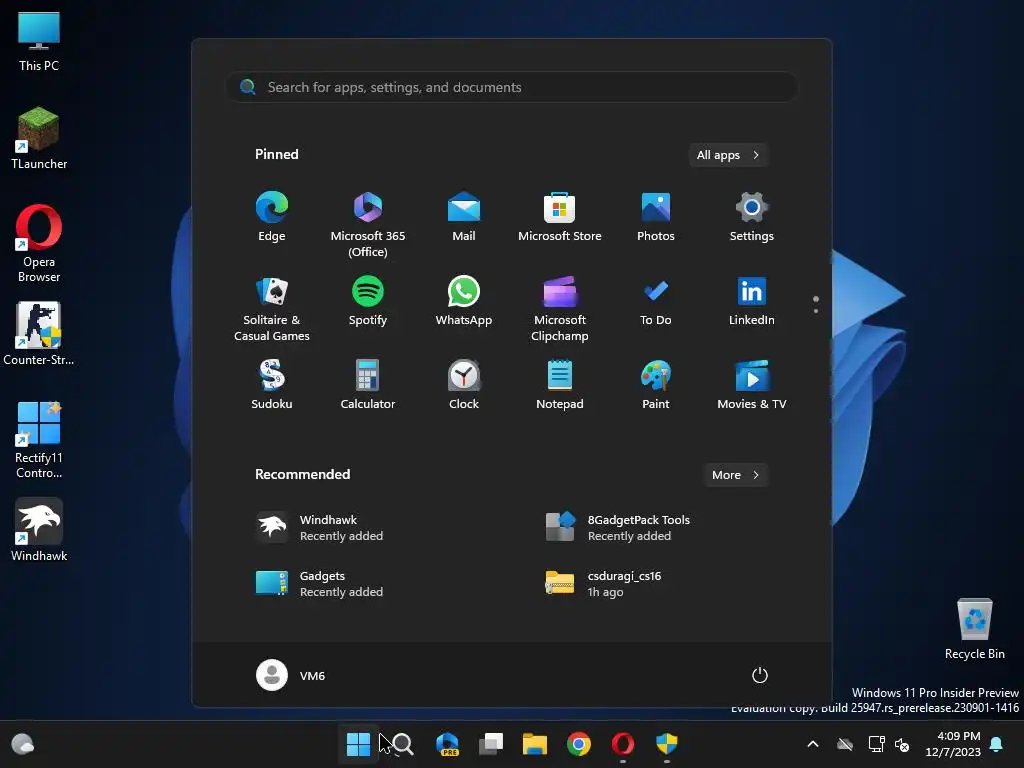The image size is (1024, 768).
Task: Open Microsoft Store from pinned apps
Action: pos(560,217)
